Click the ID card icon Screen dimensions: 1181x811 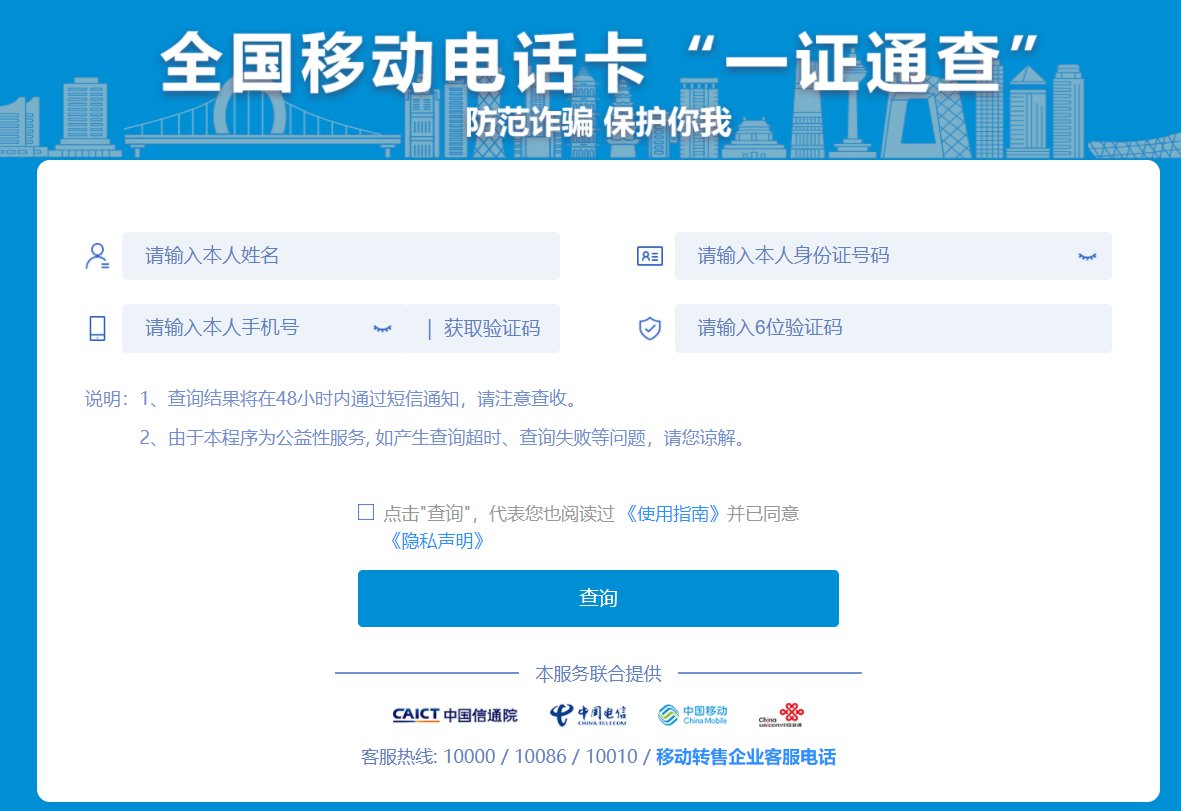tap(650, 256)
